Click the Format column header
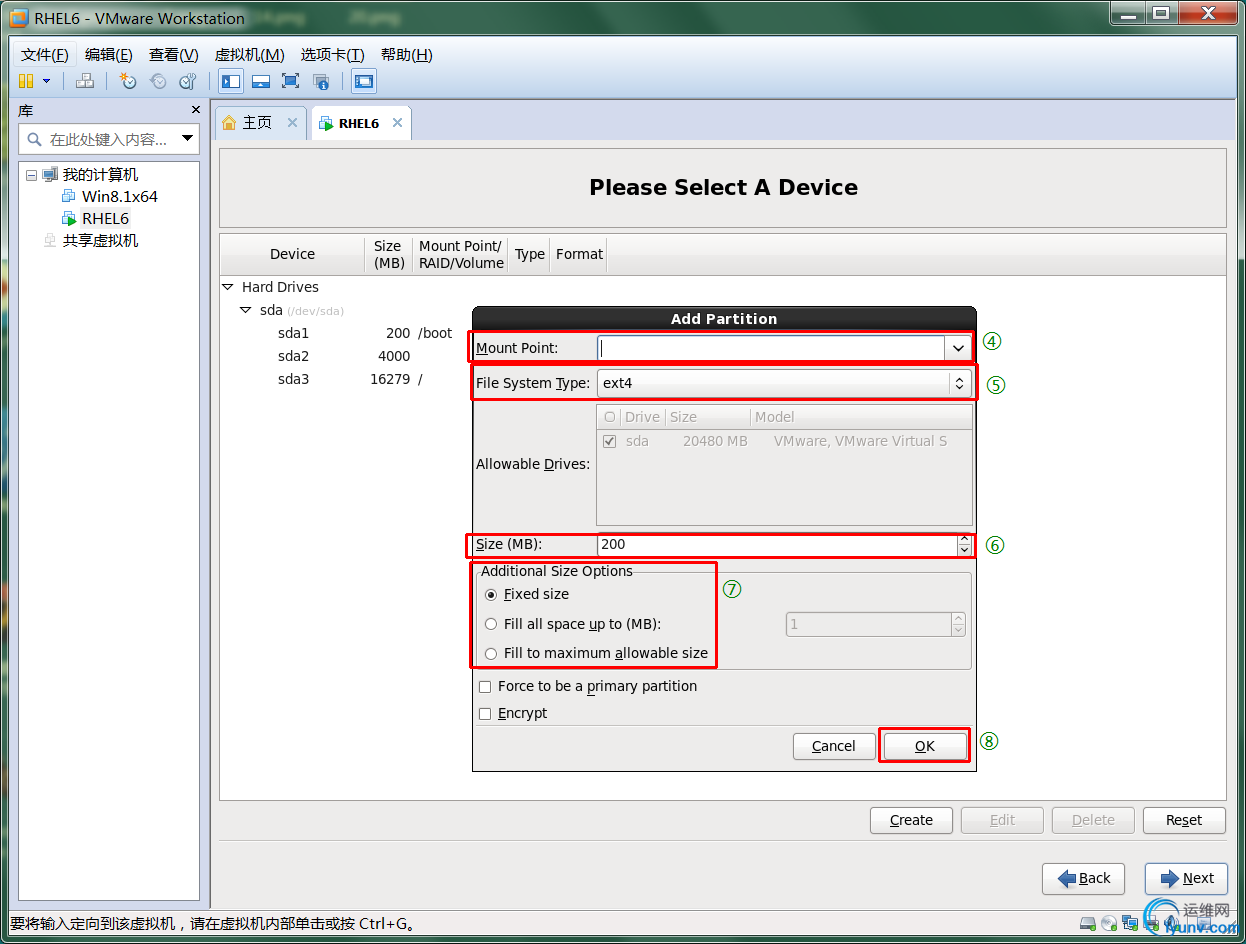The image size is (1246, 944). click(580, 254)
